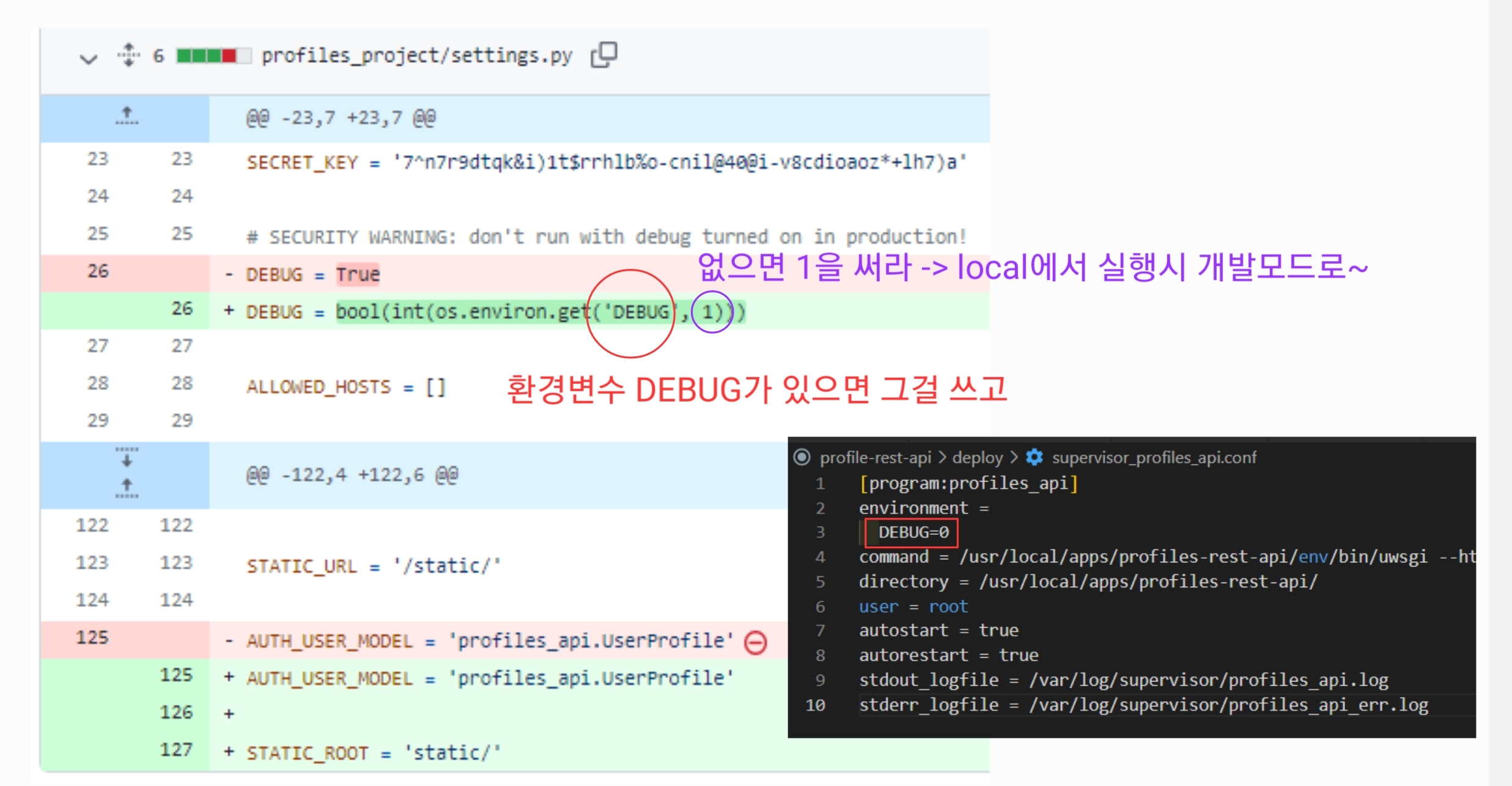The height and width of the screenshot is (786, 1512).
Task: Click the diffstat colored change bar
Action: 213,56
